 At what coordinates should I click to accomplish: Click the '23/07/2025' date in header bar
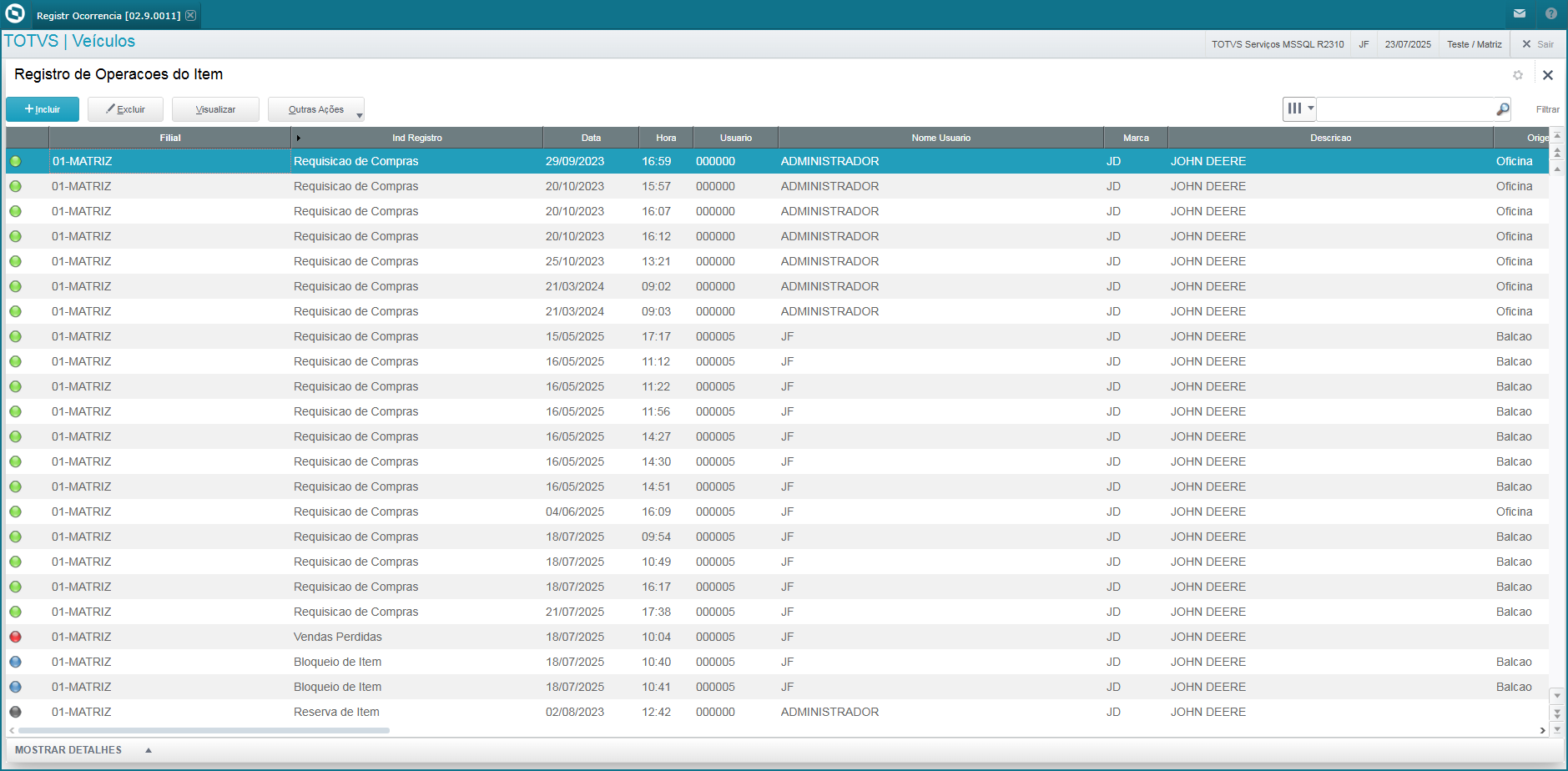[x=1408, y=44]
